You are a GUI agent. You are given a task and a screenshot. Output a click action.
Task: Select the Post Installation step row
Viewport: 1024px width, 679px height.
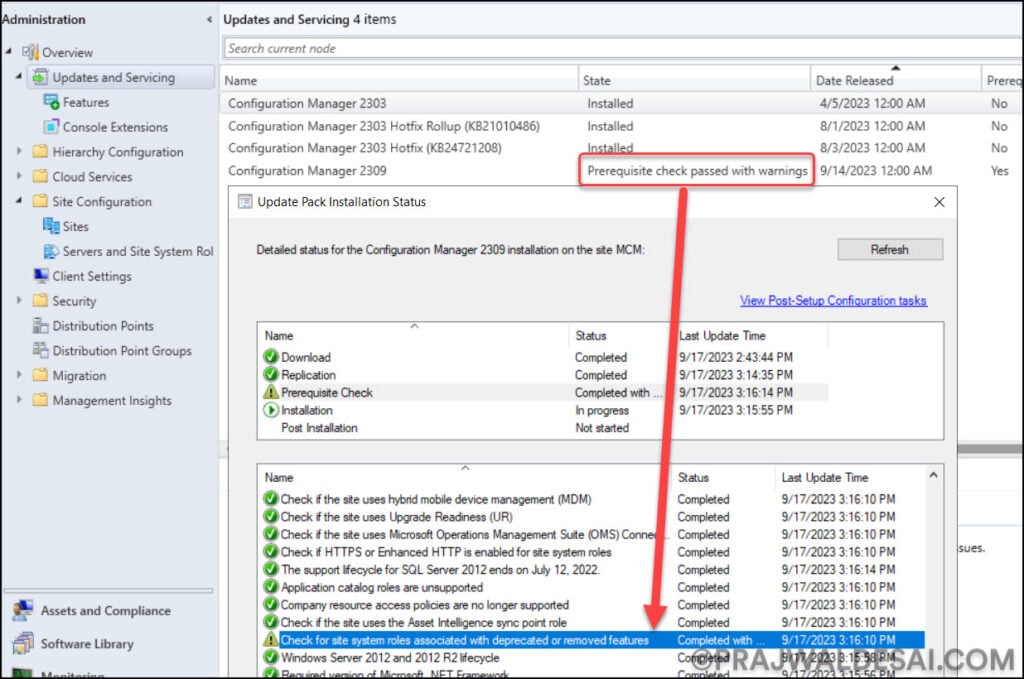[543, 428]
